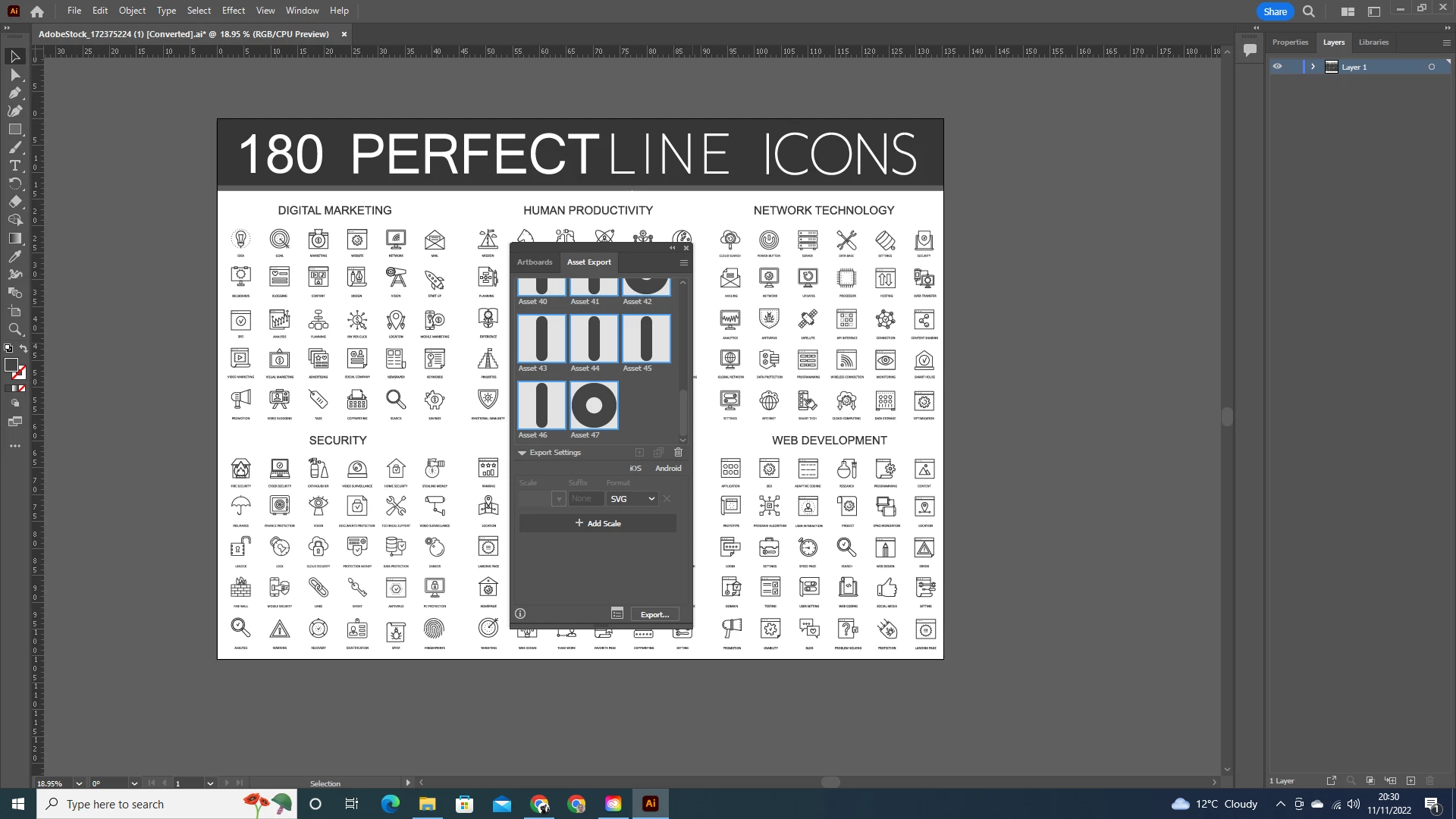Select the Eraser tool
Image resolution: width=1456 pixels, height=819 pixels.
[x=14, y=202]
